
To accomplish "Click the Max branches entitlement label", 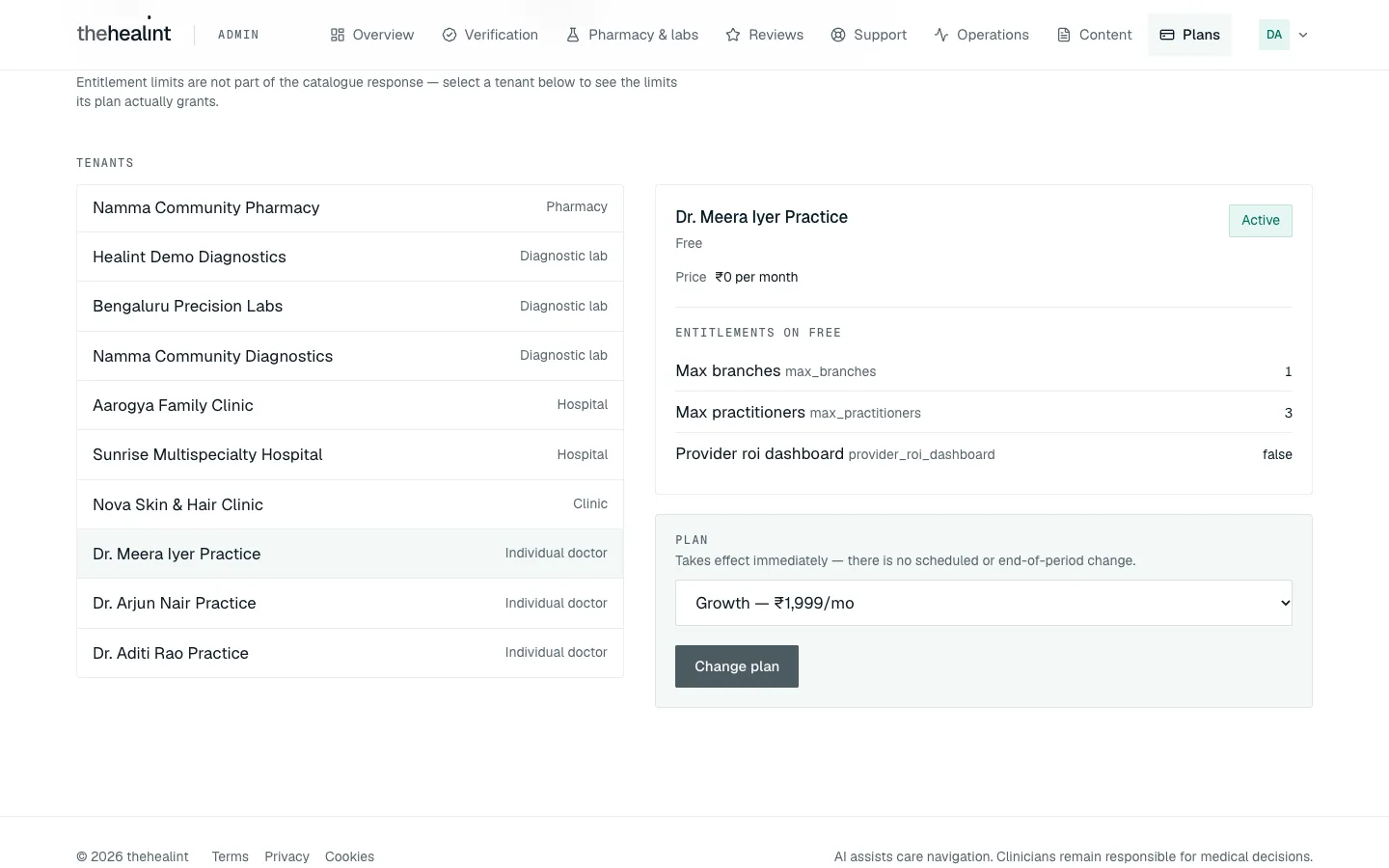I will coord(728,370).
